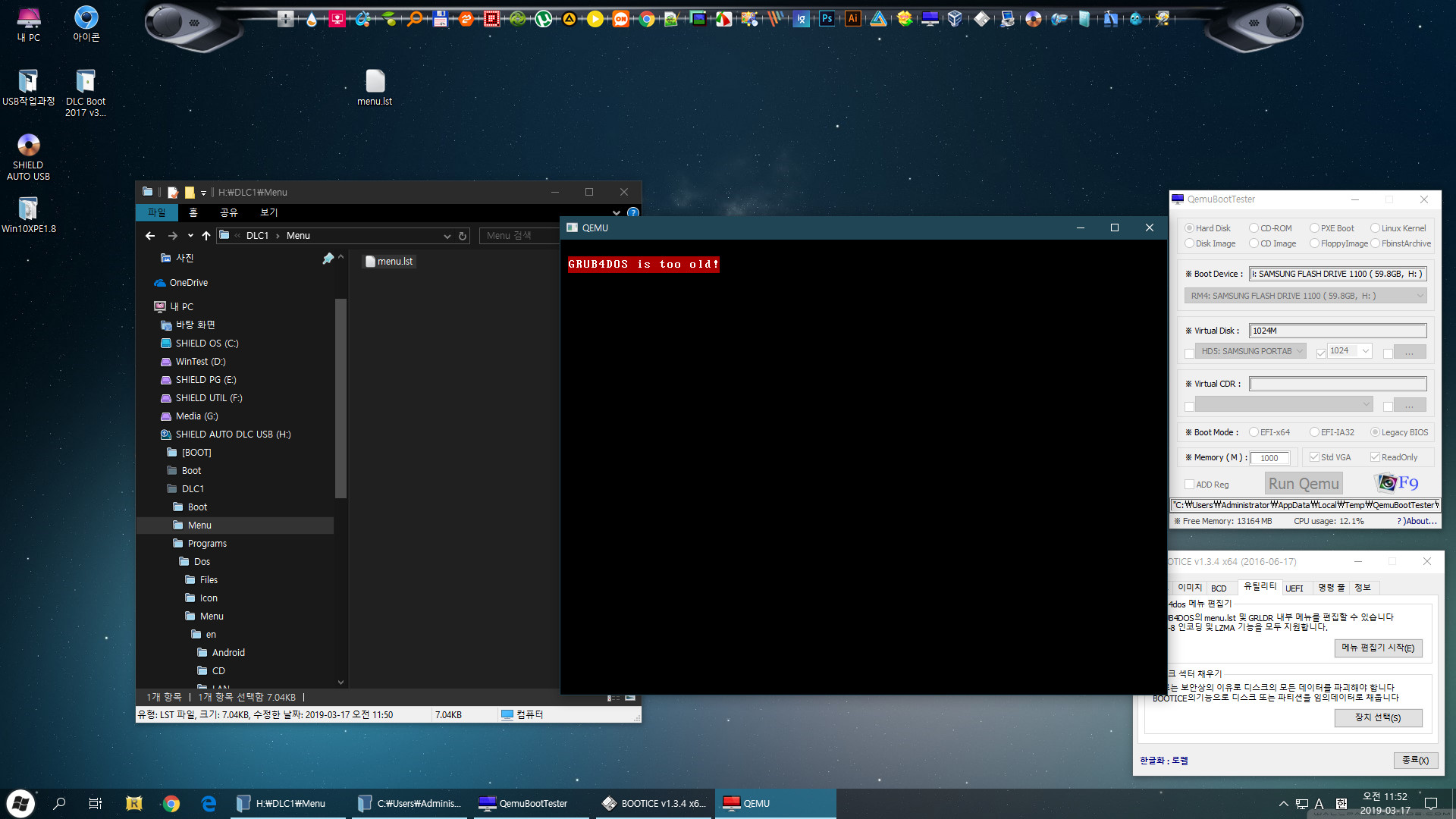Open the recent locations arrow in Explorer
Image resolution: width=1456 pixels, height=819 pixels.
pos(190,236)
